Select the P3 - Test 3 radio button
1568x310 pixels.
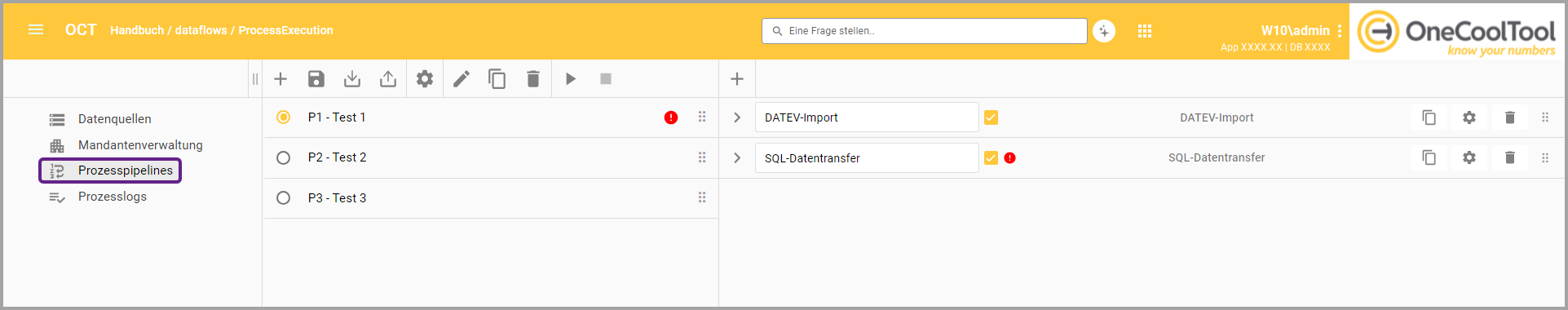(x=283, y=197)
